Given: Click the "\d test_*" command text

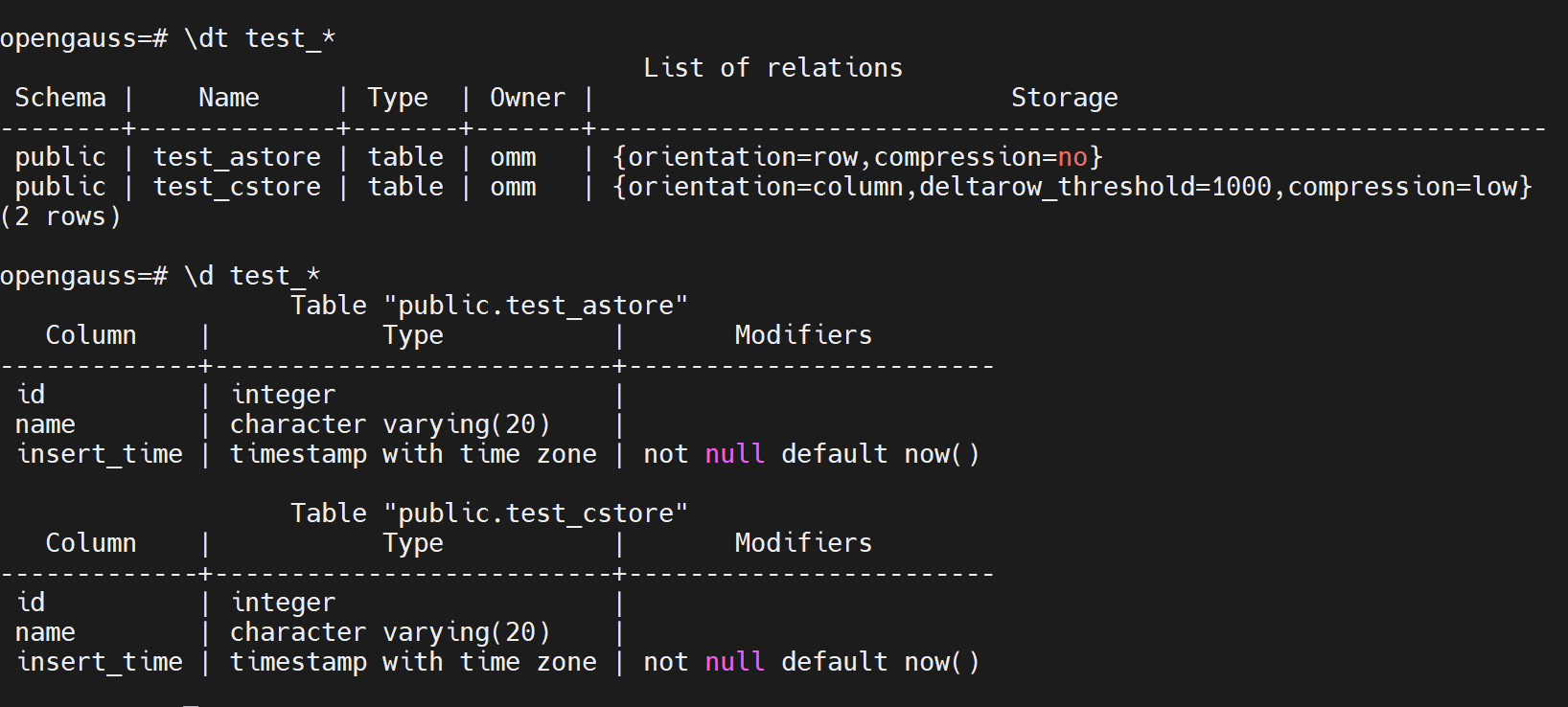Looking at the screenshot, I should tap(252, 276).
